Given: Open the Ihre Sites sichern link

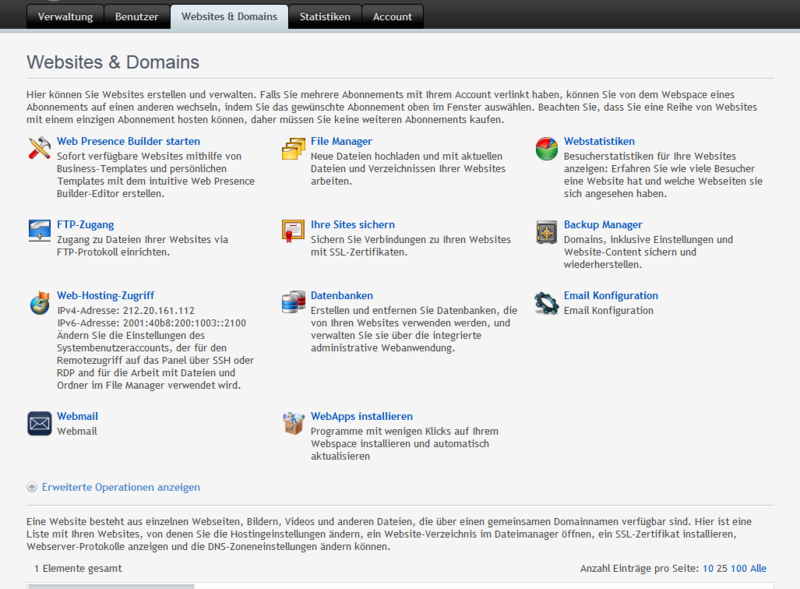Looking at the screenshot, I should pyautogui.click(x=353, y=225).
